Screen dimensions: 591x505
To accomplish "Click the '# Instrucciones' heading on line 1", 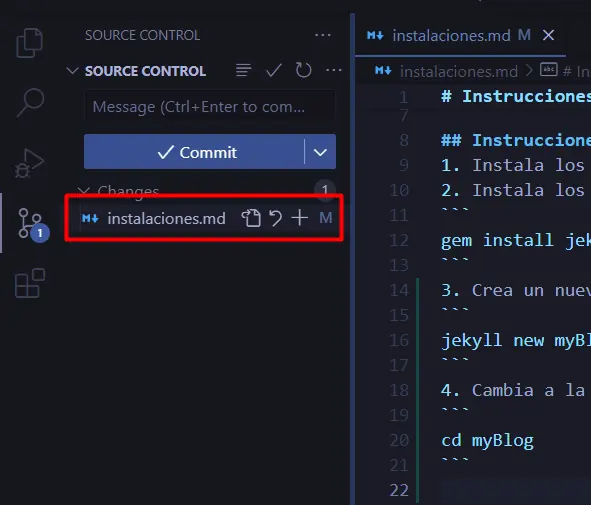I will pos(516,96).
